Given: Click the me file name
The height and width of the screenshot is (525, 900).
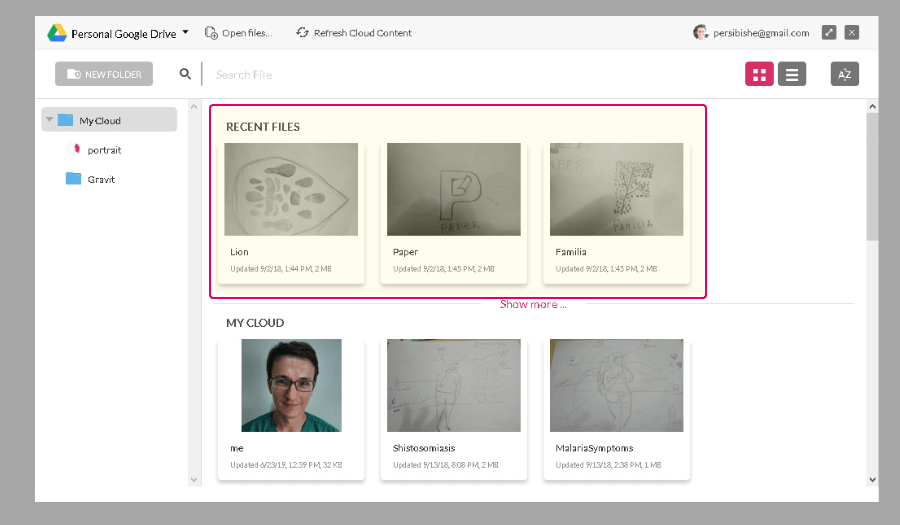Looking at the screenshot, I should [x=236, y=448].
